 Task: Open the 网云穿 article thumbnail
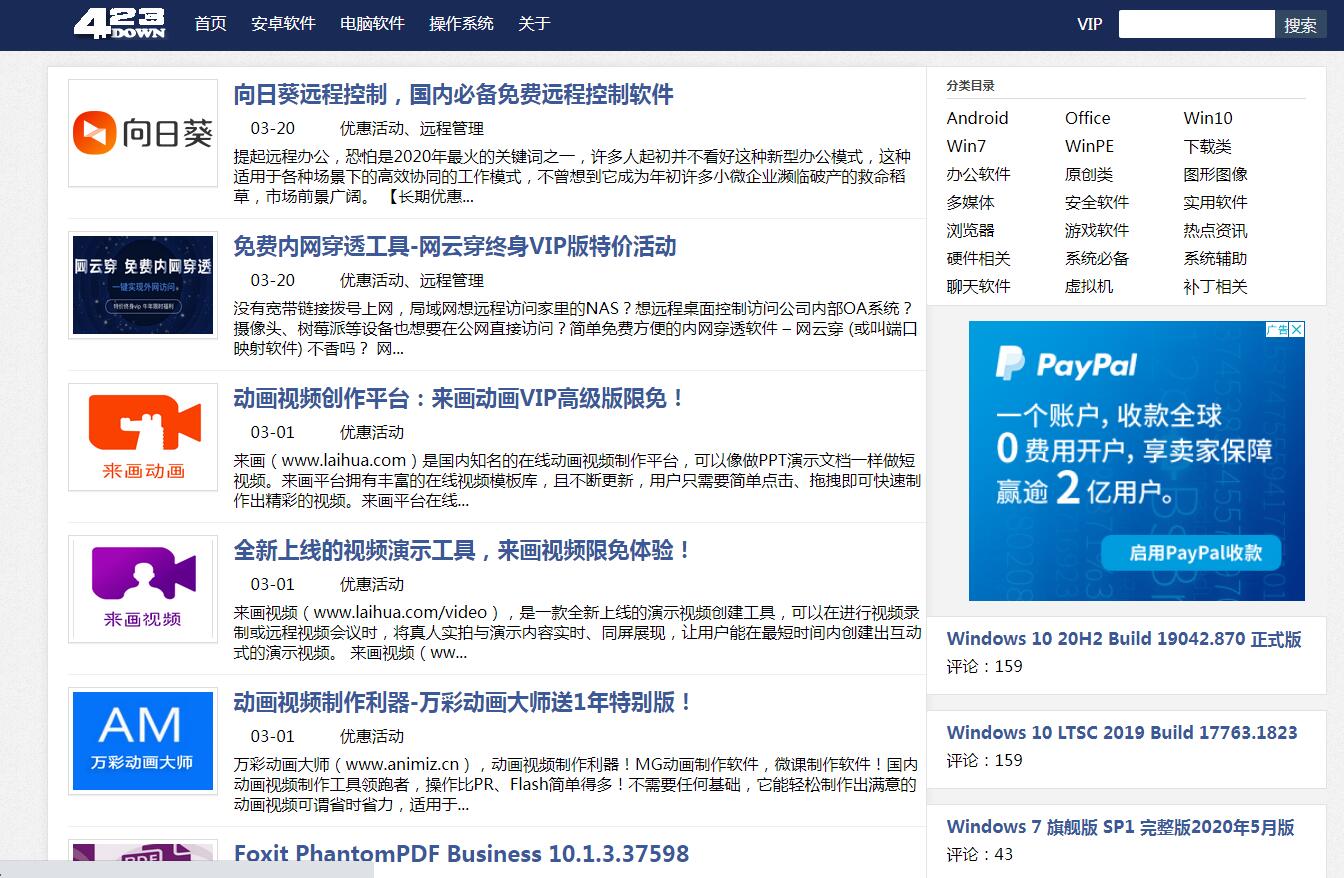[143, 285]
